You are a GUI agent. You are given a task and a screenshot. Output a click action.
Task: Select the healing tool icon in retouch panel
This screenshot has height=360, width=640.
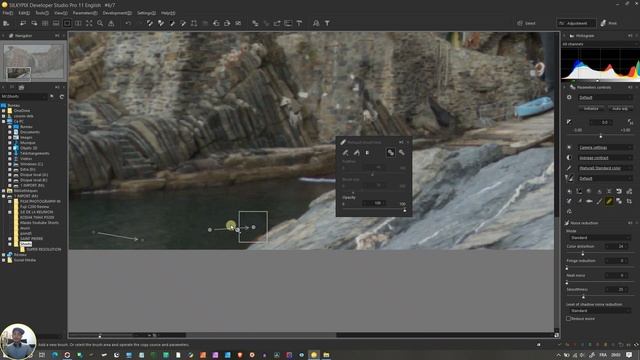tap(402, 153)
